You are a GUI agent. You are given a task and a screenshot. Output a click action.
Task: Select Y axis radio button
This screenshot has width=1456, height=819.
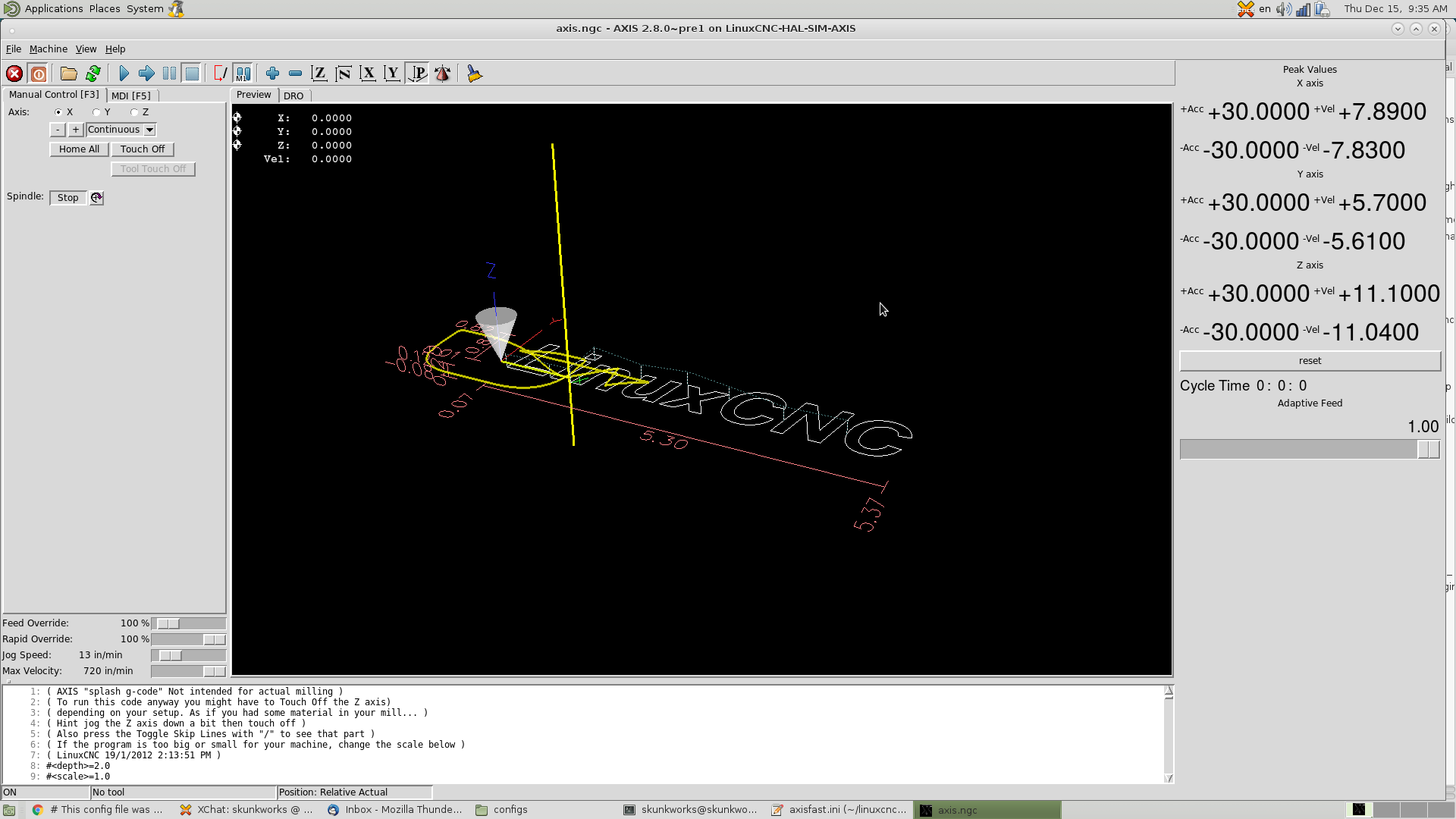(96, 112)
